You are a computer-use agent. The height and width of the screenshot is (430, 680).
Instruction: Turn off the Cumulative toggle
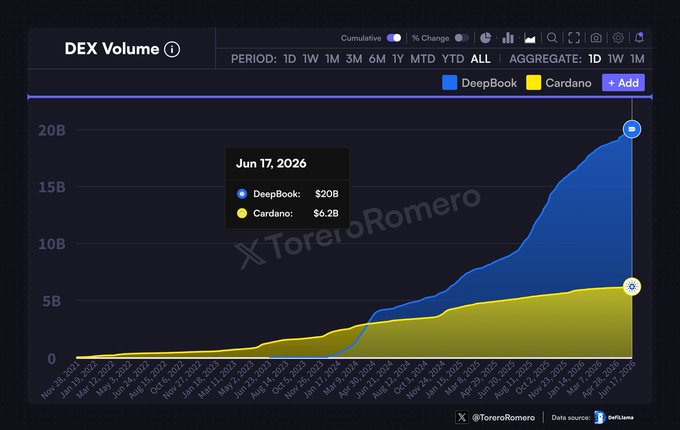tap(394, 38)
